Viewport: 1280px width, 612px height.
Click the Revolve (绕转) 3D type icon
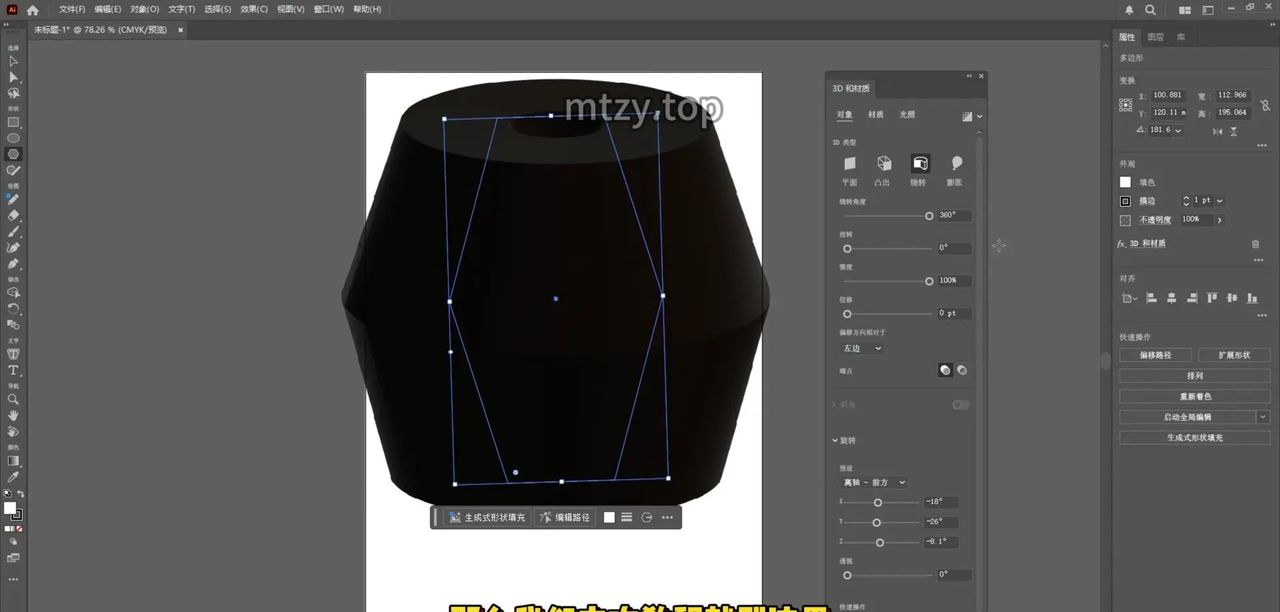[919, 164]
